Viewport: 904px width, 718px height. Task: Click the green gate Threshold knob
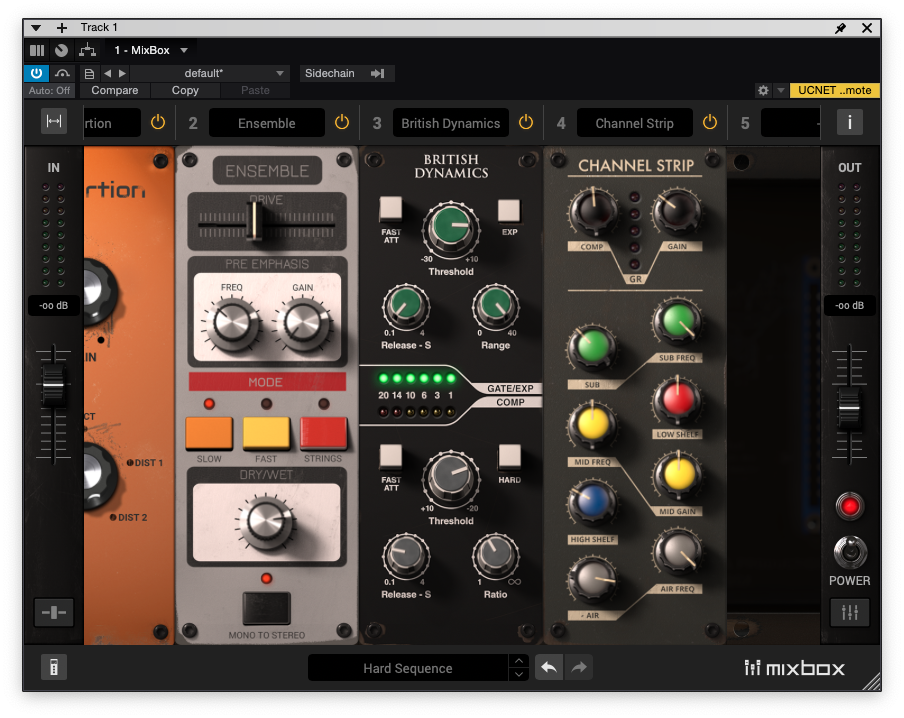point(451,228)
